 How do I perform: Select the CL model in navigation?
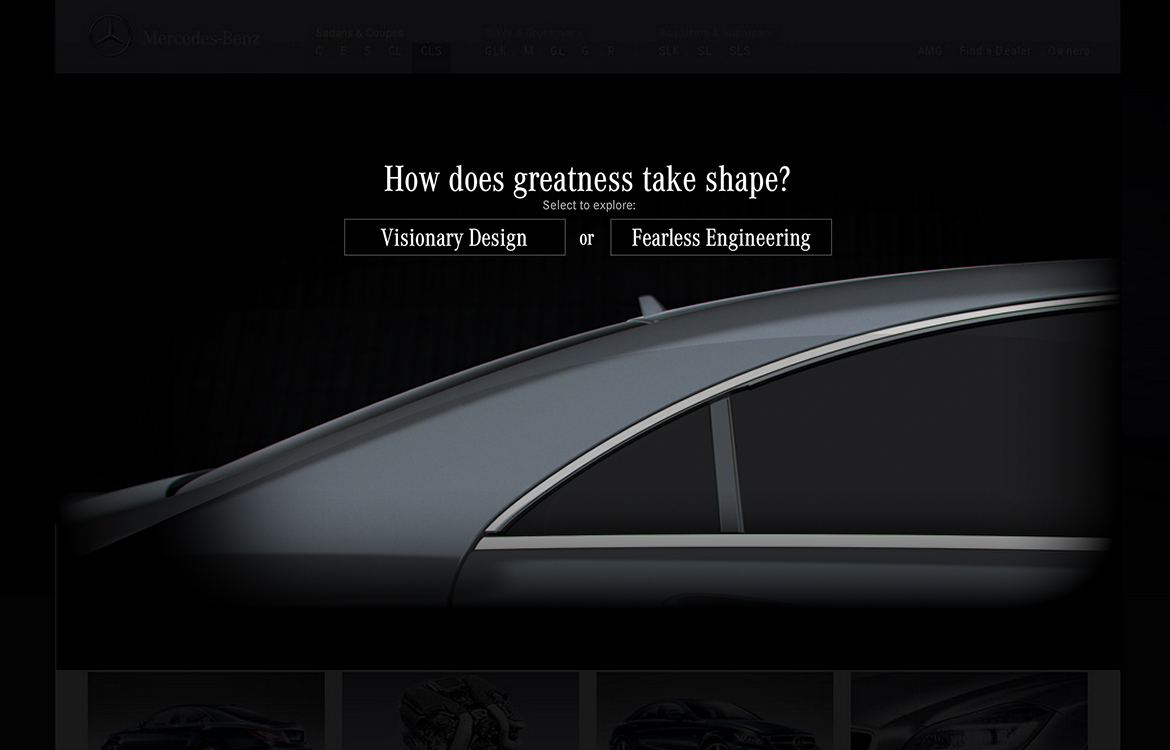click(395, 51)
